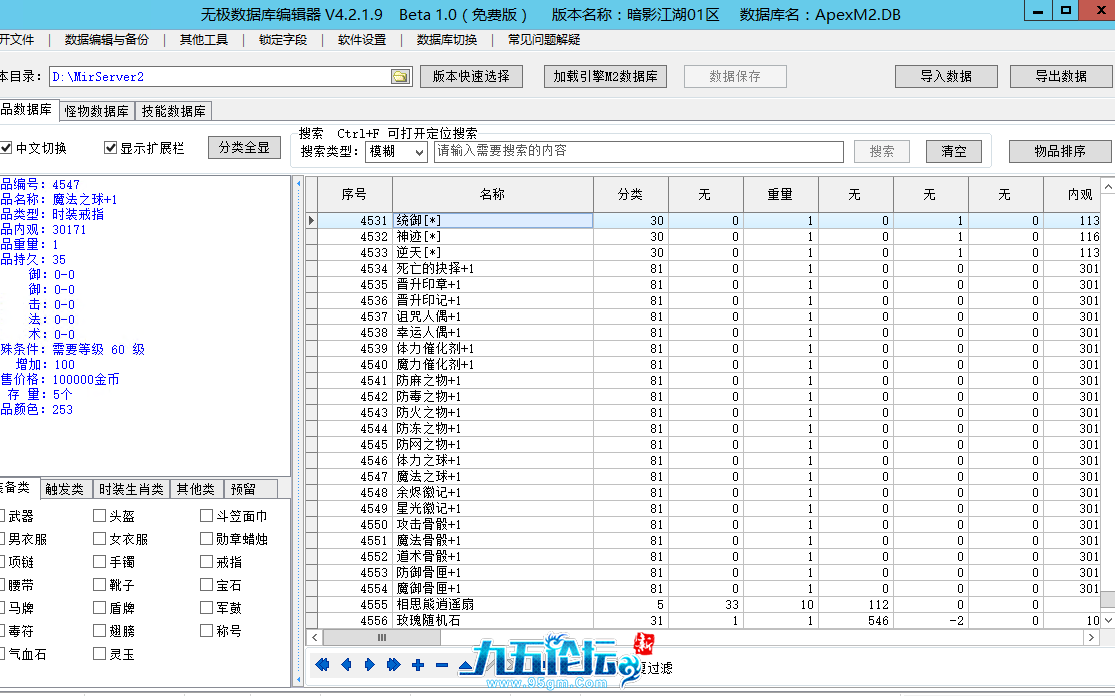The image size is (1115, 696).
Task: Toggle the 中文切换 checkbox
Action: coord(6,148)
